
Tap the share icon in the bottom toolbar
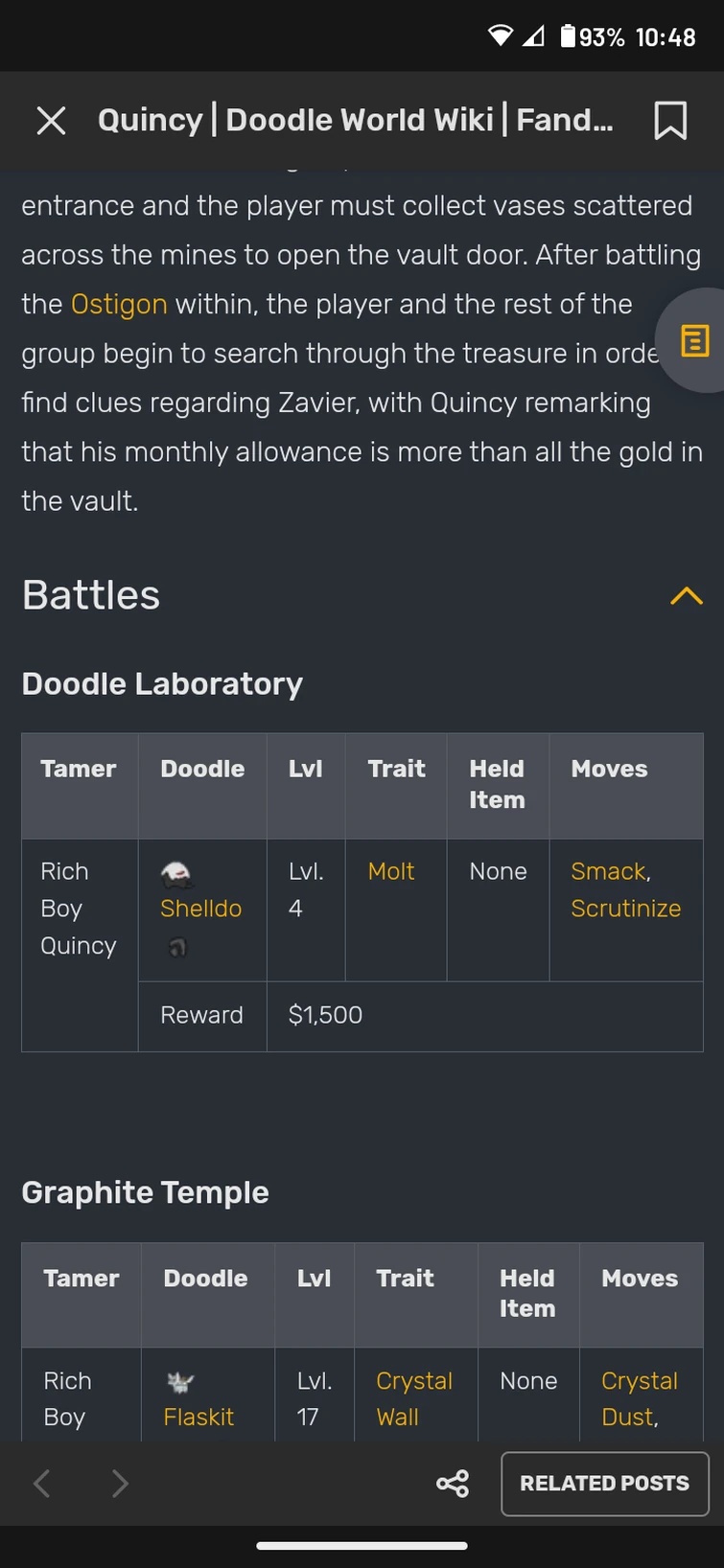452,1484
